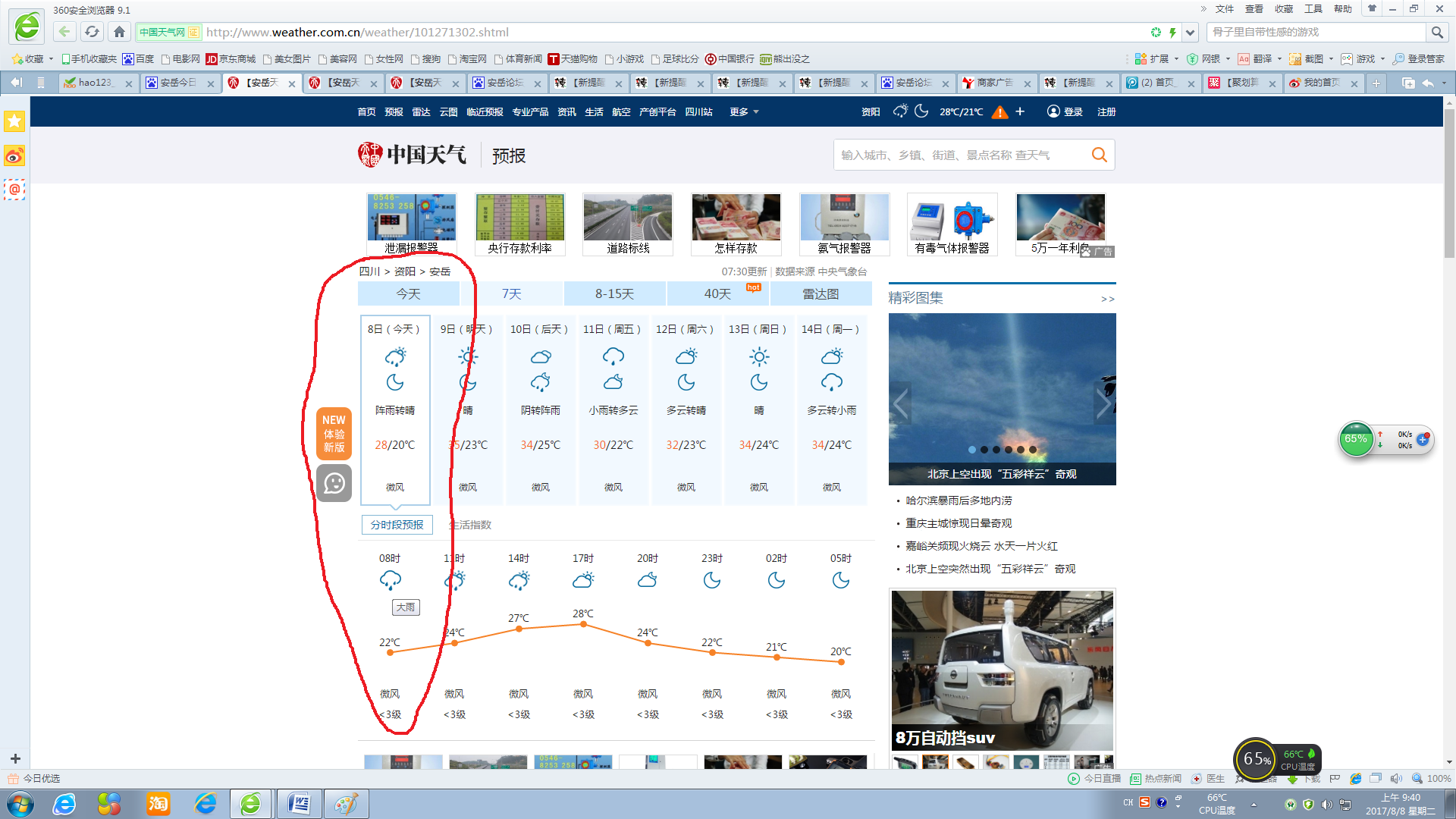
Task: Expand the 更多 navigation dropdown
Action: [744, 112]
